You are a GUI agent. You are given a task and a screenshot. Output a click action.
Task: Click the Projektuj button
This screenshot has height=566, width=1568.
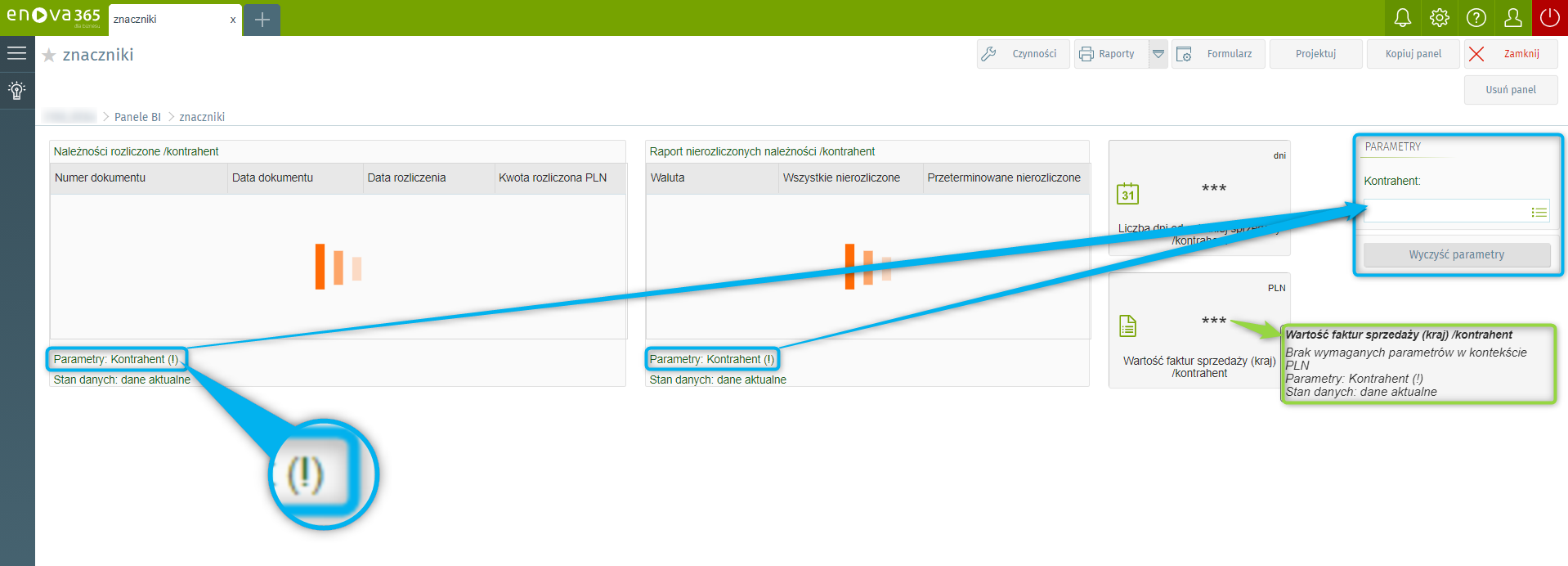[x=1315, y=54]
